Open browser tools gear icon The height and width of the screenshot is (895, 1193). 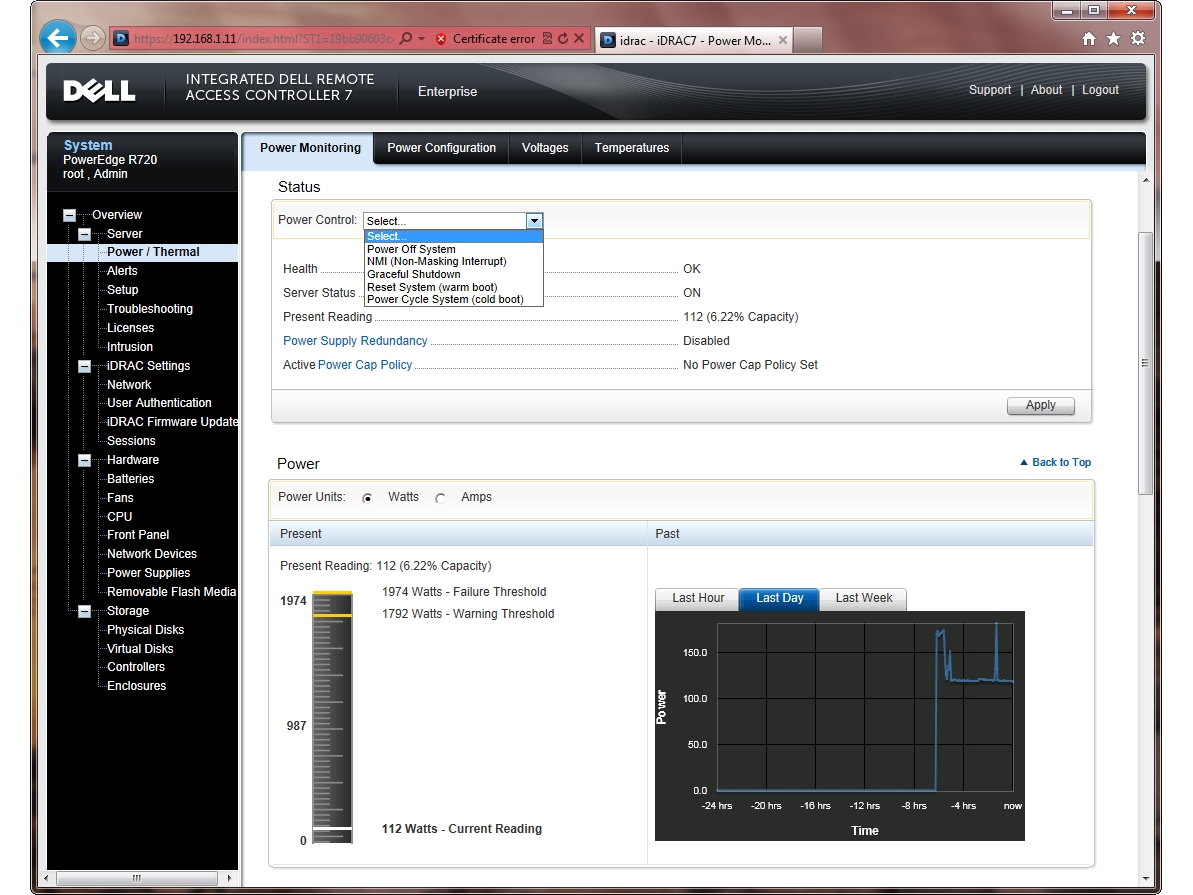point(1137,39)
